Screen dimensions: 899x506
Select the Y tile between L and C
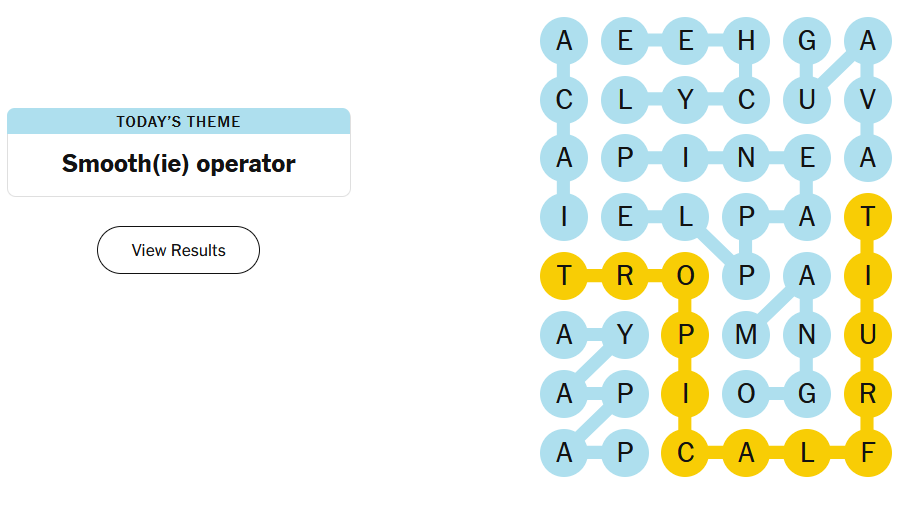(685, 100)
